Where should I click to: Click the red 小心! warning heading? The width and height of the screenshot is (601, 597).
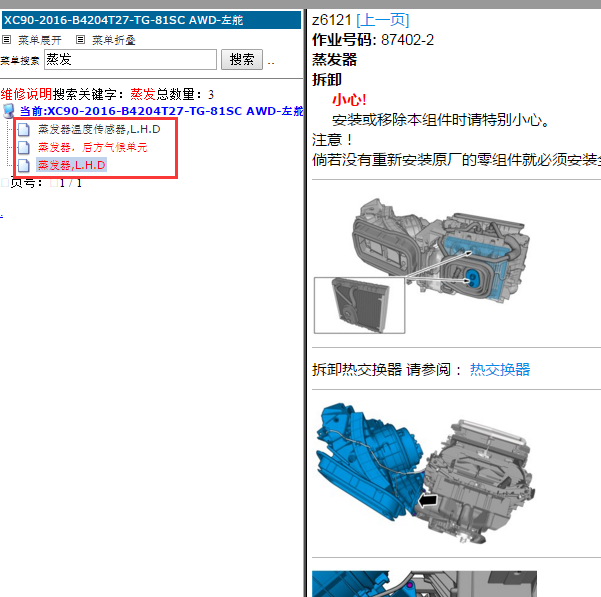tap(349, 100)
